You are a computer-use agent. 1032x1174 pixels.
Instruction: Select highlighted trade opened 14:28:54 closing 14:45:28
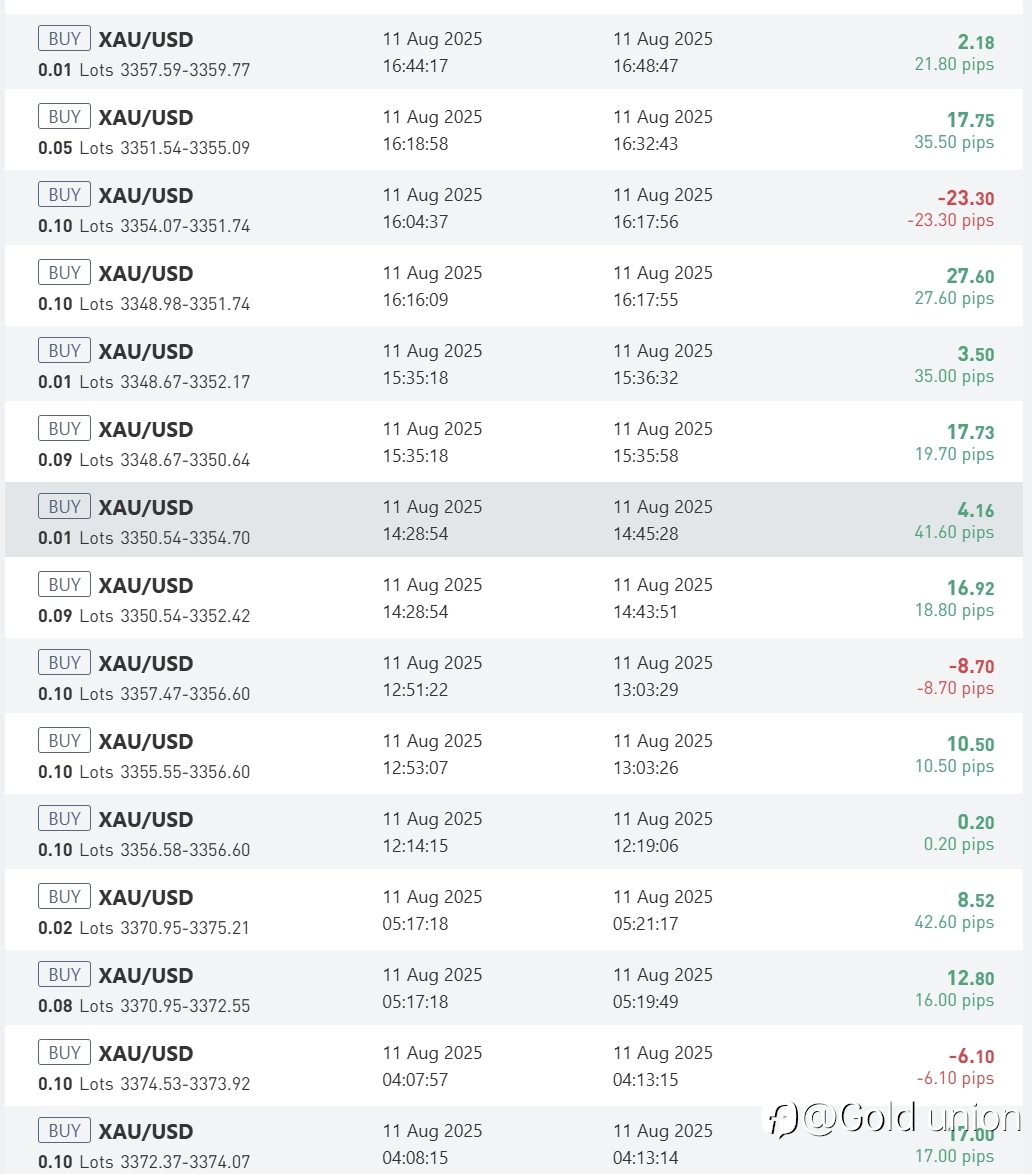(x=514, y=520)
